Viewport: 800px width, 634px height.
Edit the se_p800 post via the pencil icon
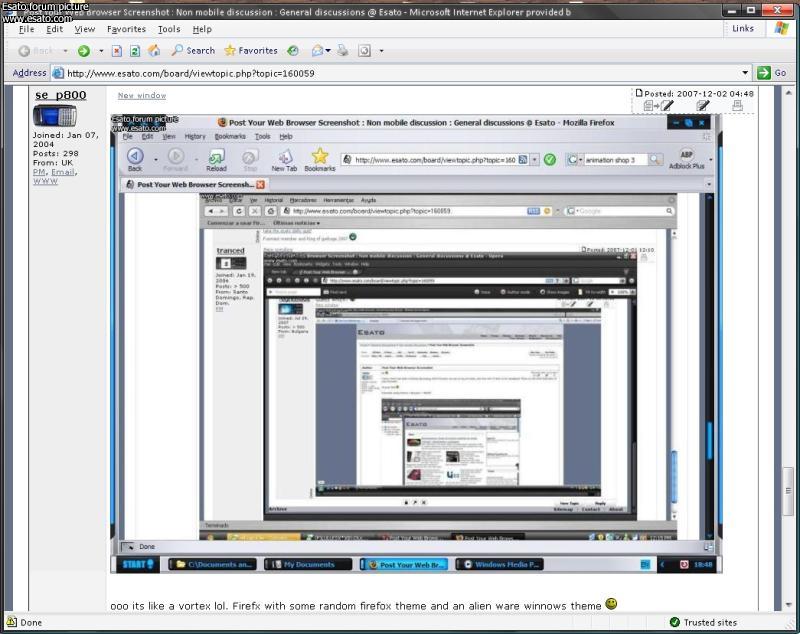[x=703, y=106]
